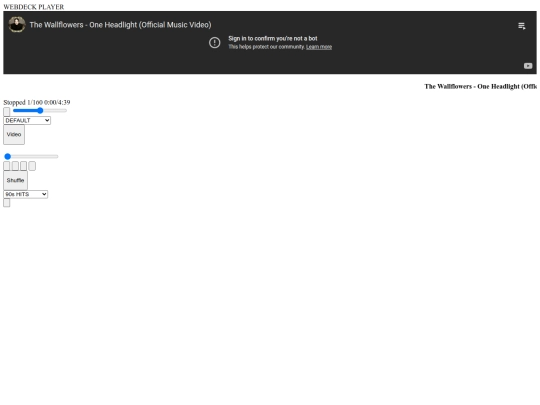540x405 pixels.
Task: Click the small blank button under 90s HITS dropdown
Action: pyautogui.click(x=7, y=203)
